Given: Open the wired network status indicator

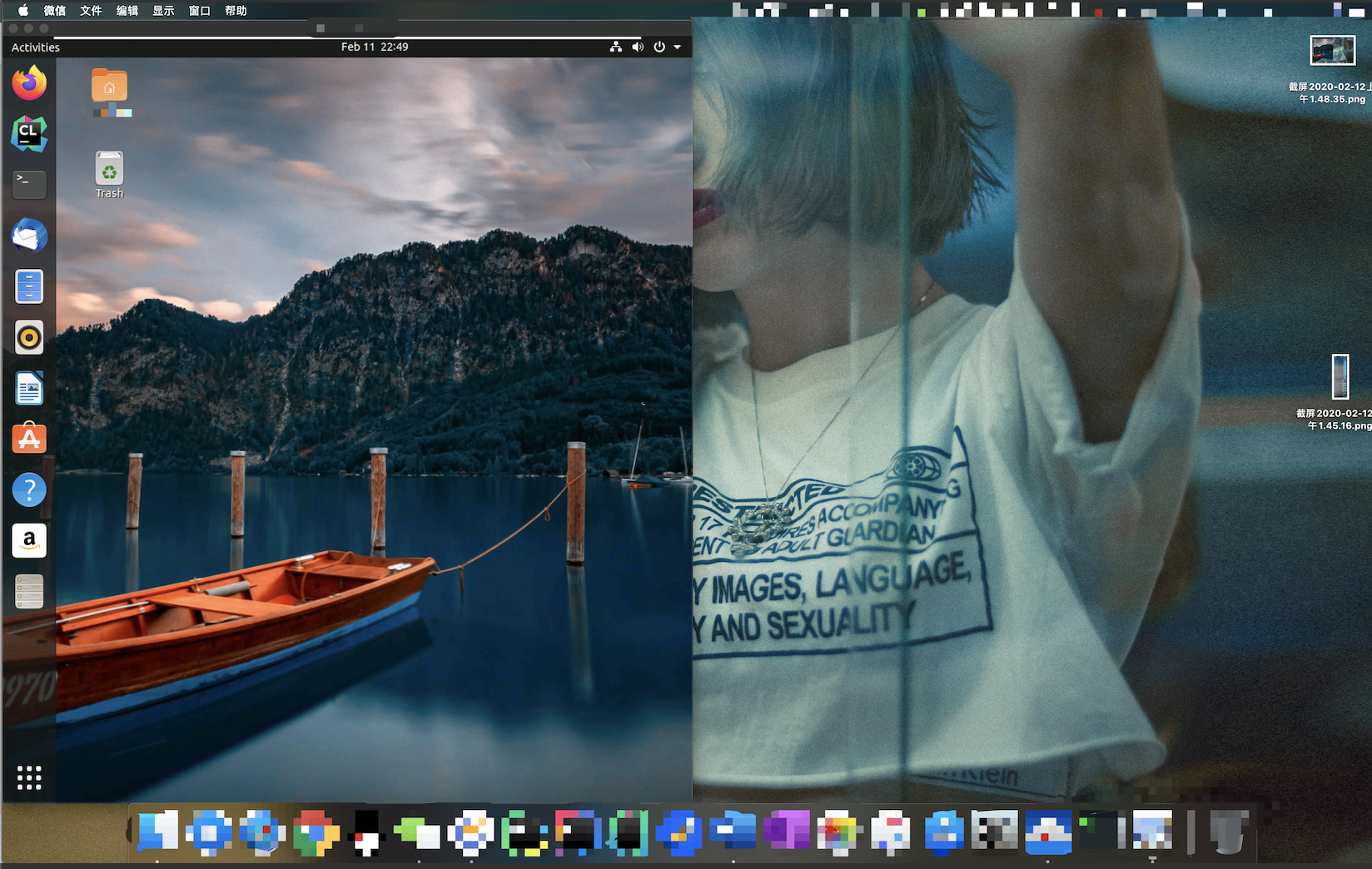Looking at the screenshot, I should (x=616, y=47).
